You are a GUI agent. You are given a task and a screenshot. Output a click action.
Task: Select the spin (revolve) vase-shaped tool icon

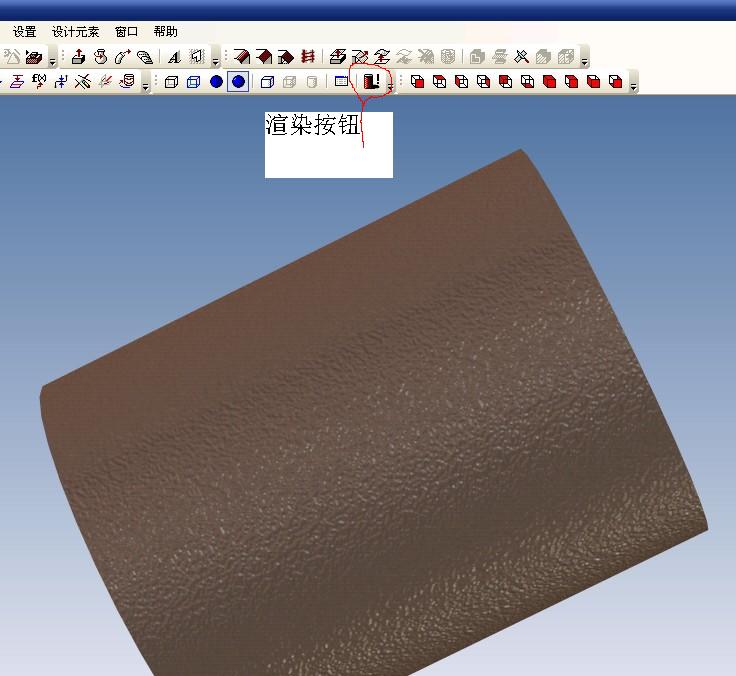coord(100,57)
